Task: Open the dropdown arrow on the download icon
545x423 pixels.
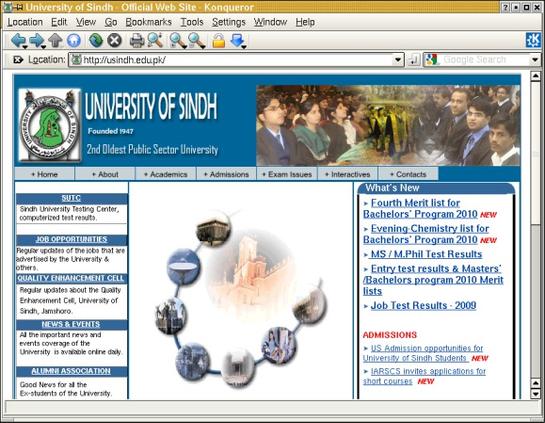Action: coord(244,47)
